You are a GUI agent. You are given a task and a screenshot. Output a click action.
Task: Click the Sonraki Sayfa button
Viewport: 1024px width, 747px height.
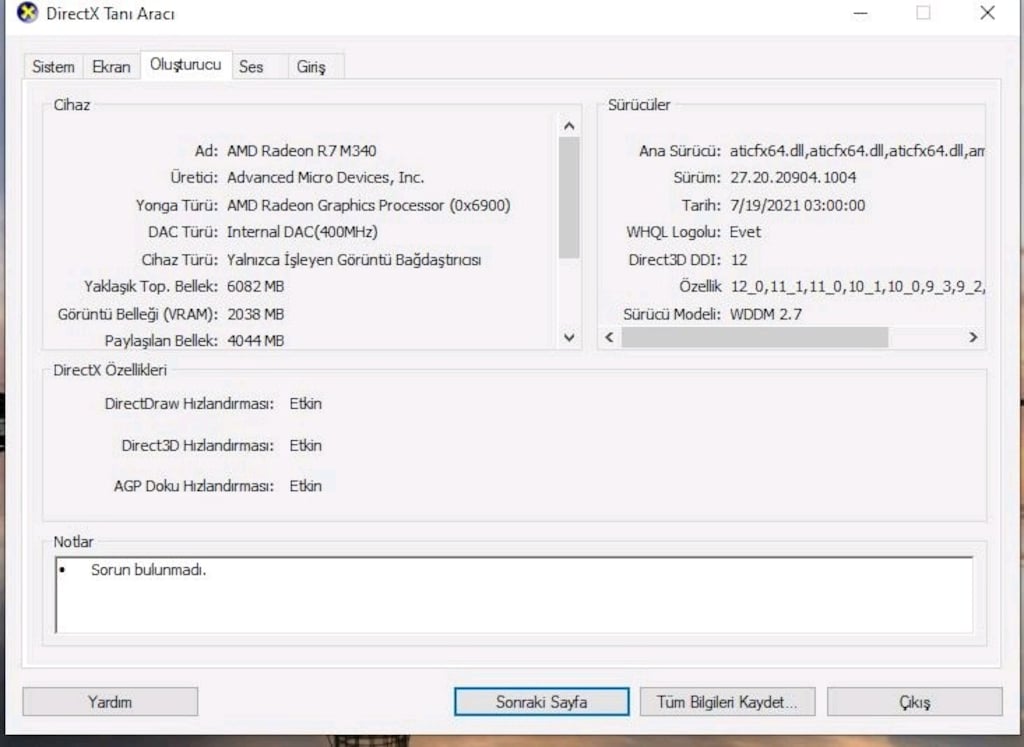(x=541, y=702)
